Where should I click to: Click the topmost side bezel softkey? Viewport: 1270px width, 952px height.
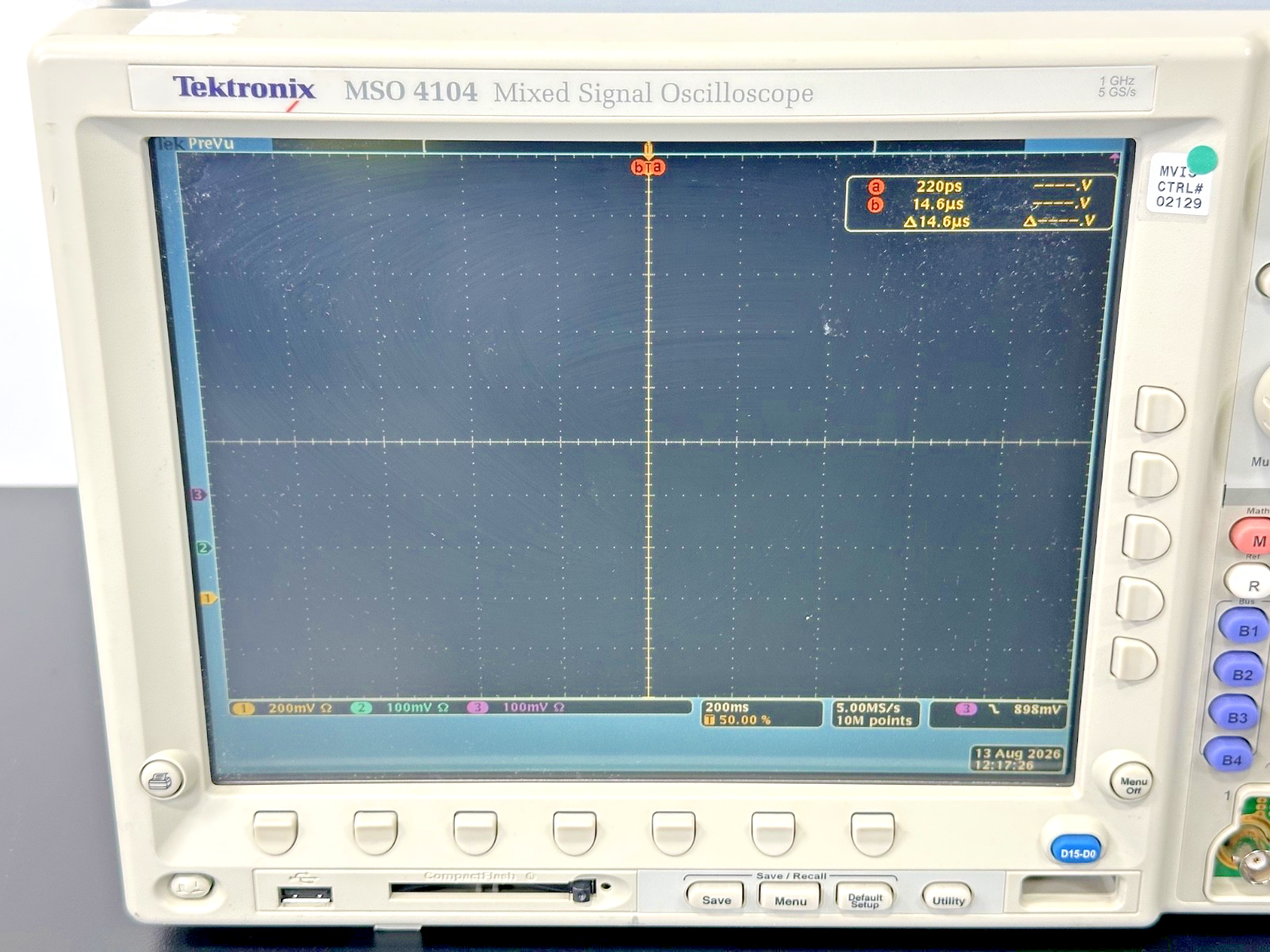click(x=1158, y=409)
